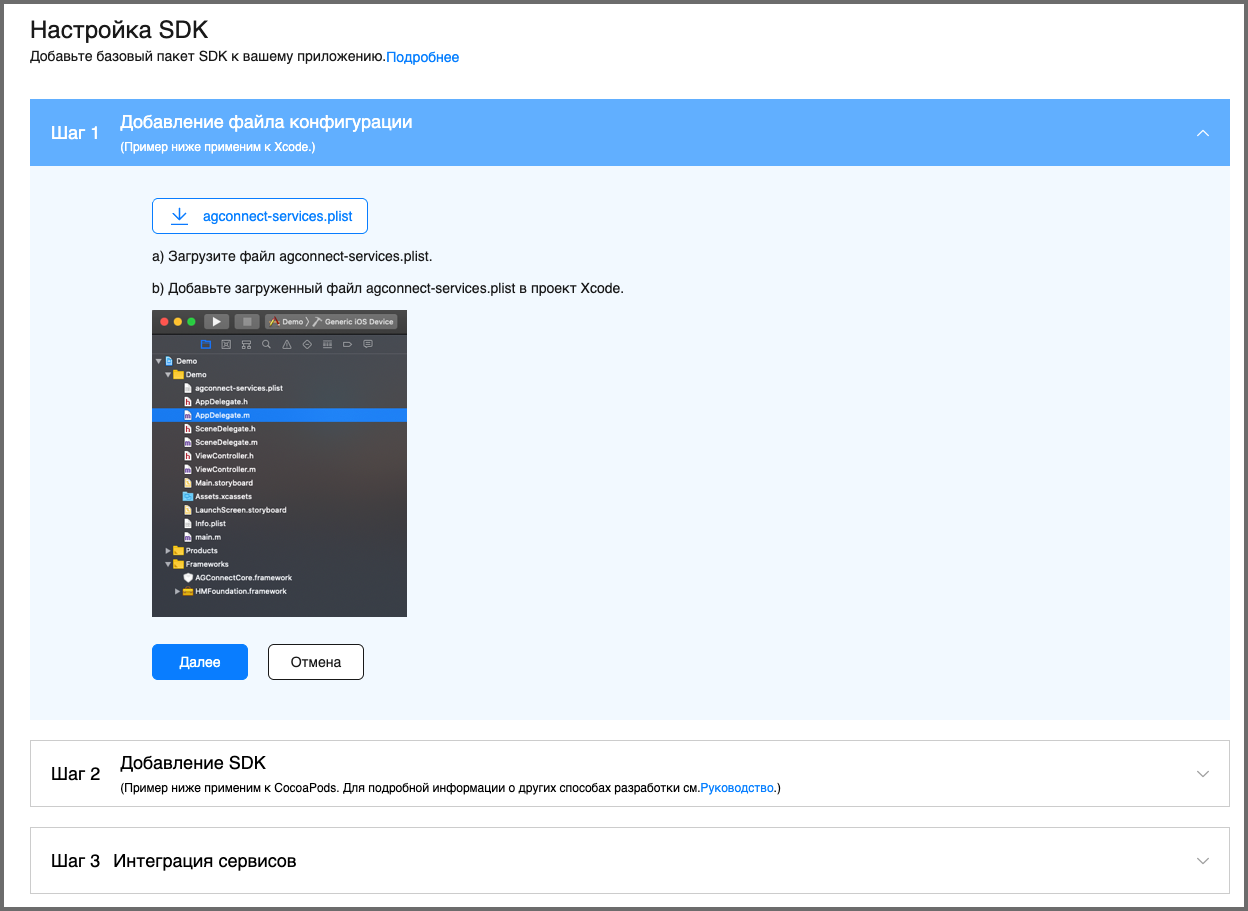The height and width of the screenshot is (911, 1248).
Task: Click the Stop button in Xcode toolbar
Action: 246,322
